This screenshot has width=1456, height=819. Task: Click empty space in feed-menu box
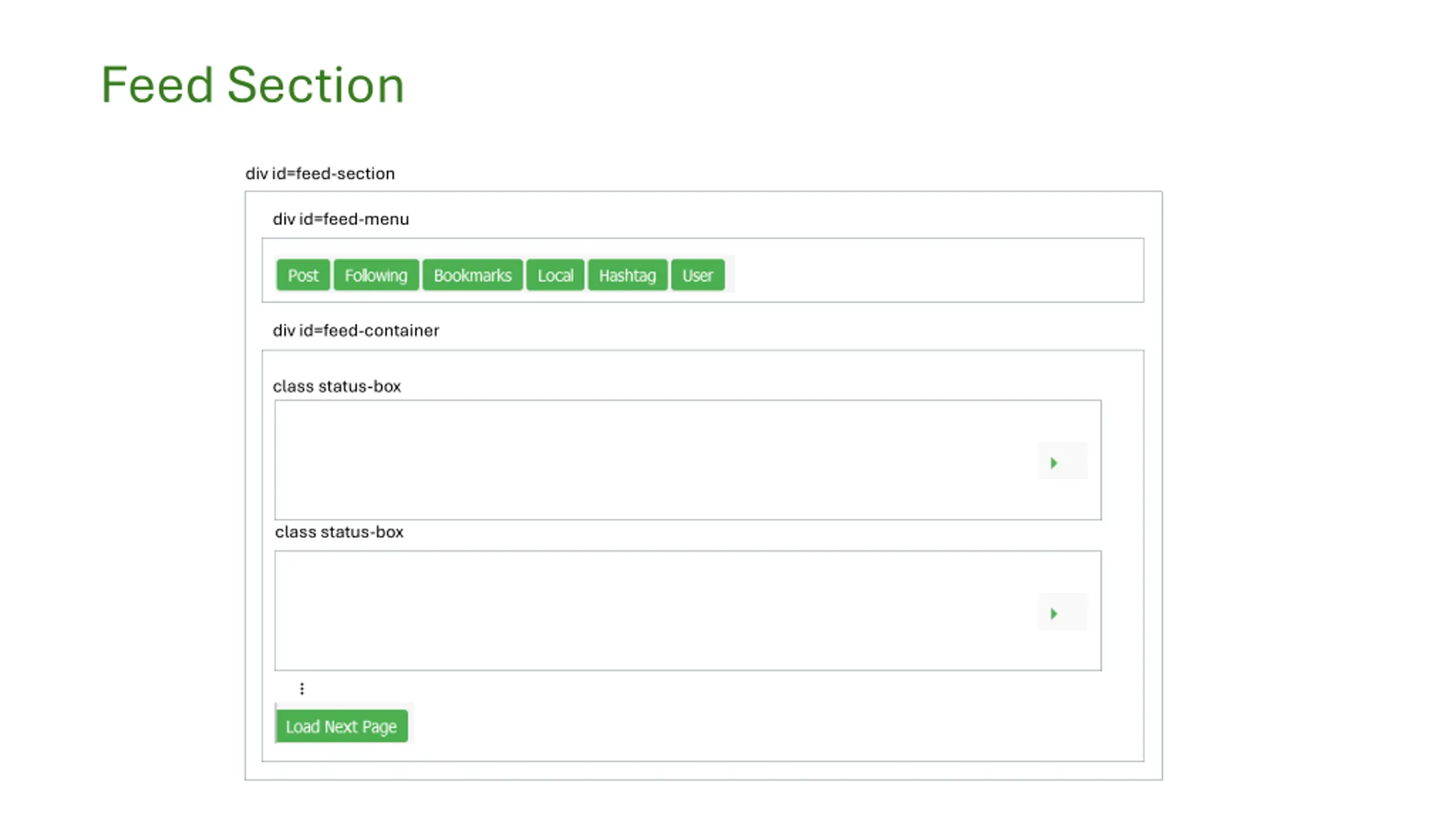pyautogui.click(x=938, y=270)
